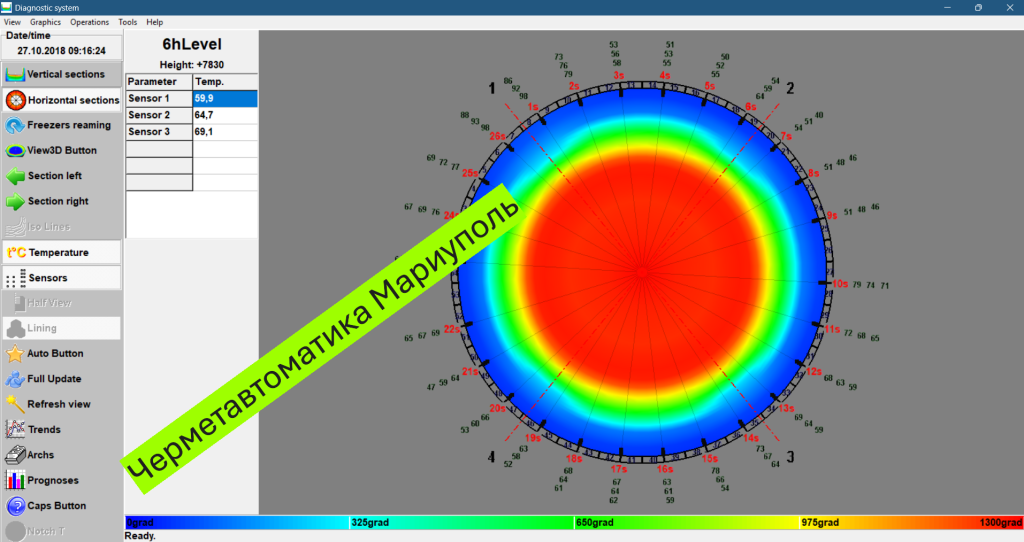
Task: Switch to Vertical sections view
Action: (62, 74)
